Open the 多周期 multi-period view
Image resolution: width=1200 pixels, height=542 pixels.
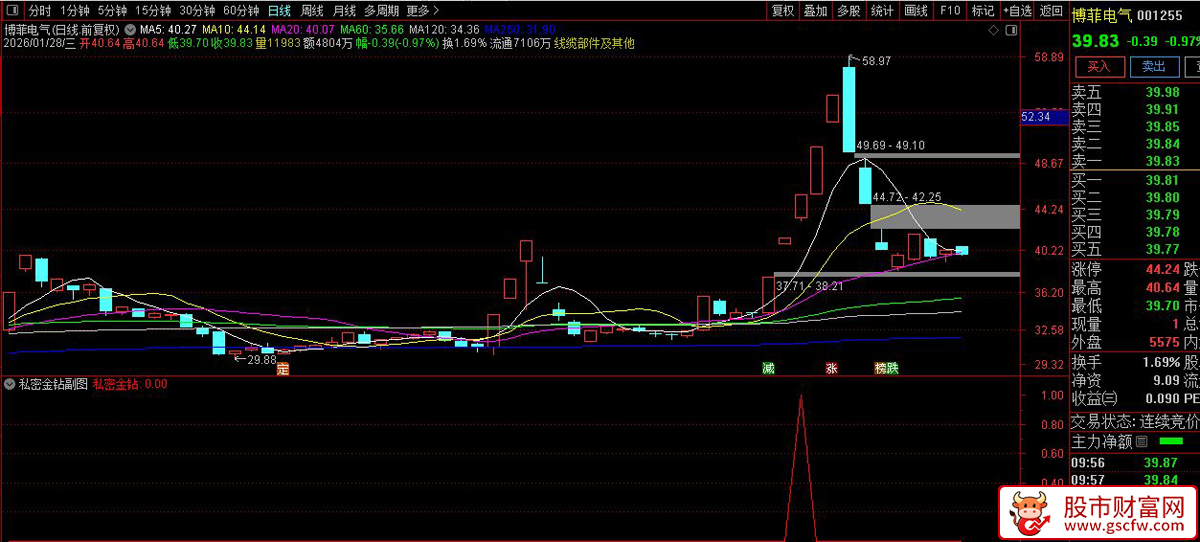(x=381, y=11)
